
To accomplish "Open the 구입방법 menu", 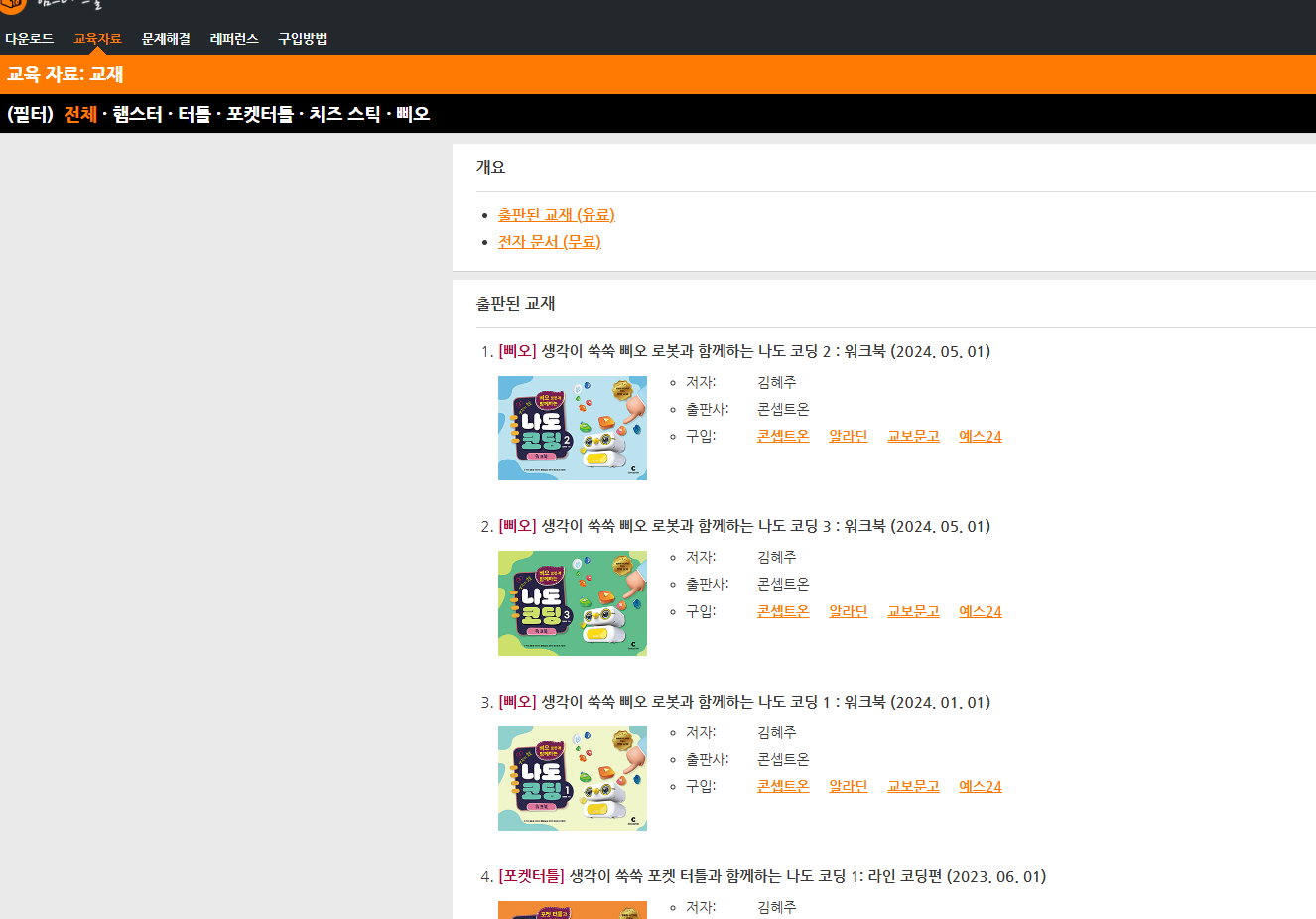I will [303, 39].
